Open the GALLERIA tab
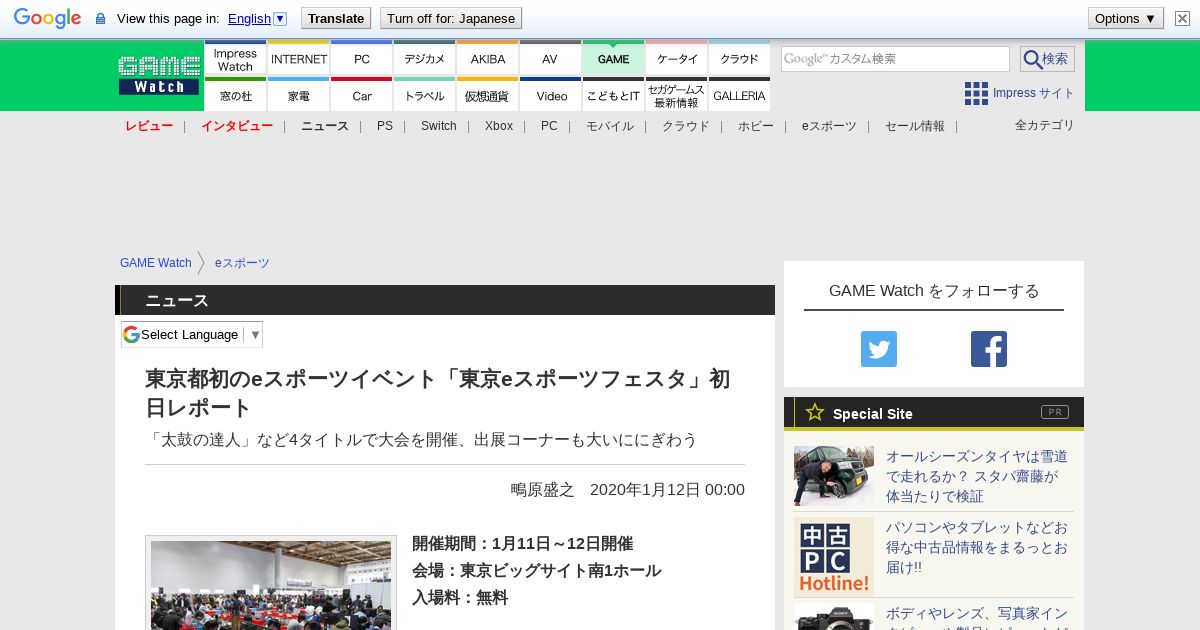The height and width of the screenshot is (630, 1200). tap(739, 95)
